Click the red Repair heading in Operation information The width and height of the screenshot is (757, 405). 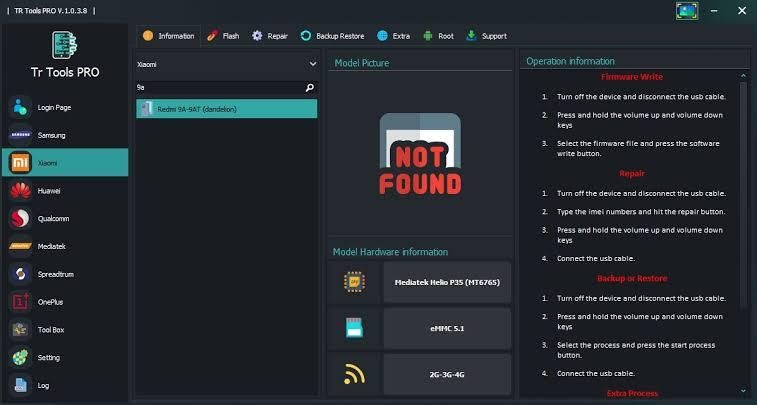coord(632,173)
